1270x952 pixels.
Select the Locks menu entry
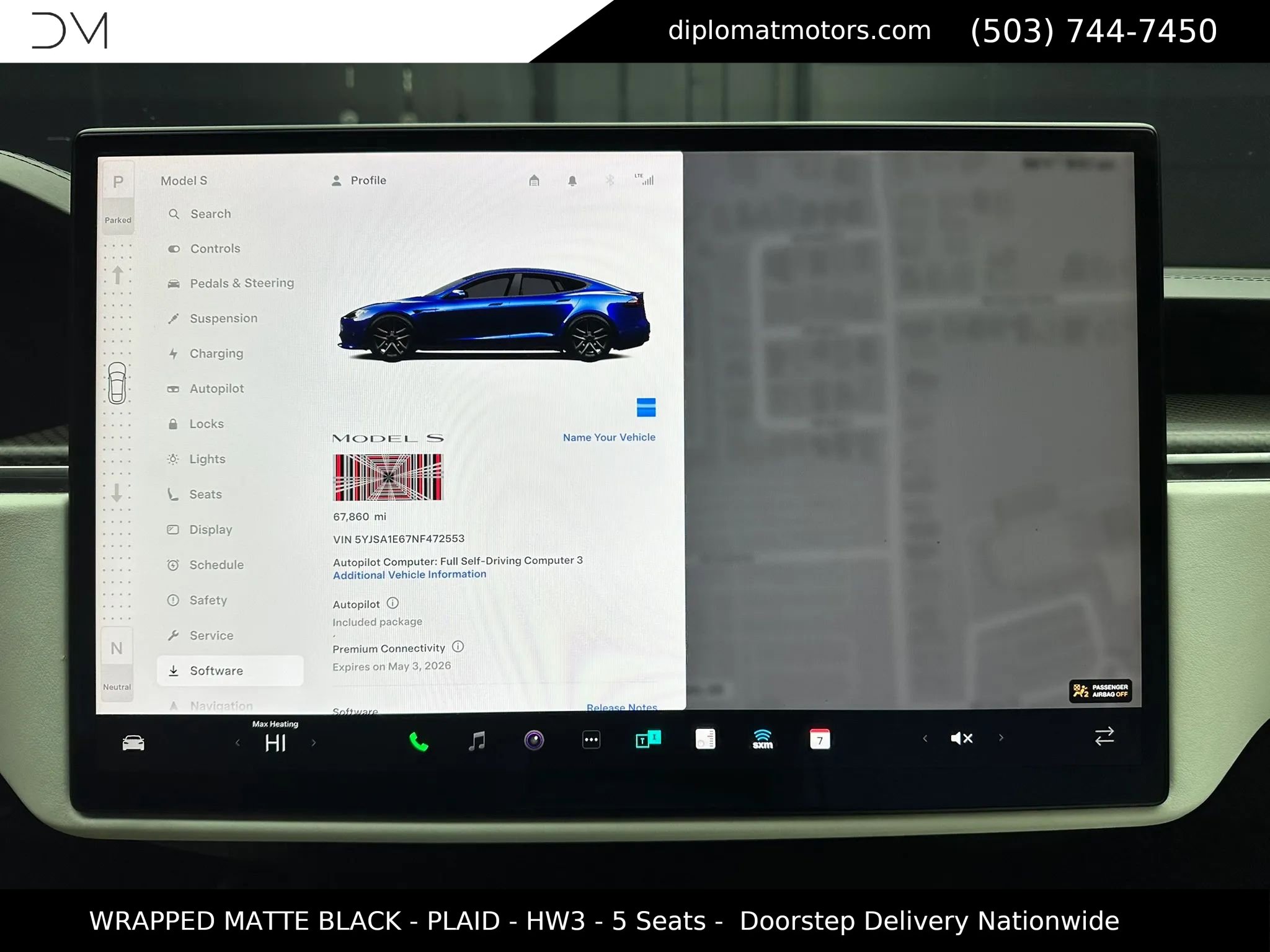[x=196, y=424]
